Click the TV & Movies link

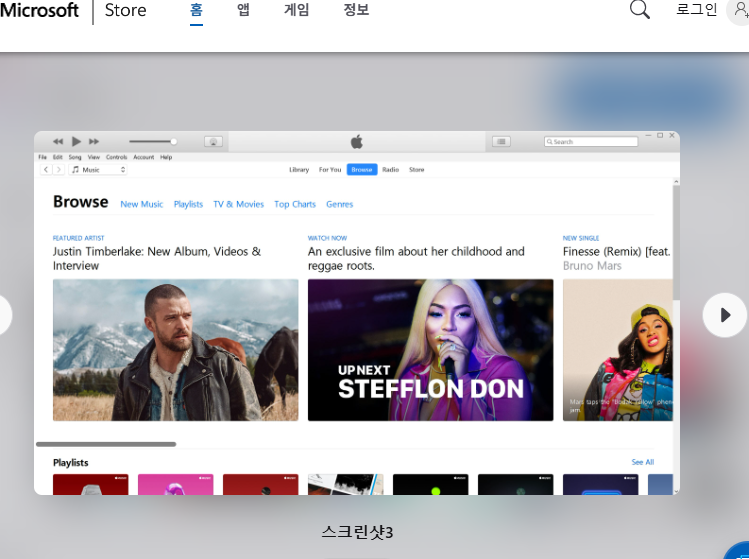(x=238, y=204)
